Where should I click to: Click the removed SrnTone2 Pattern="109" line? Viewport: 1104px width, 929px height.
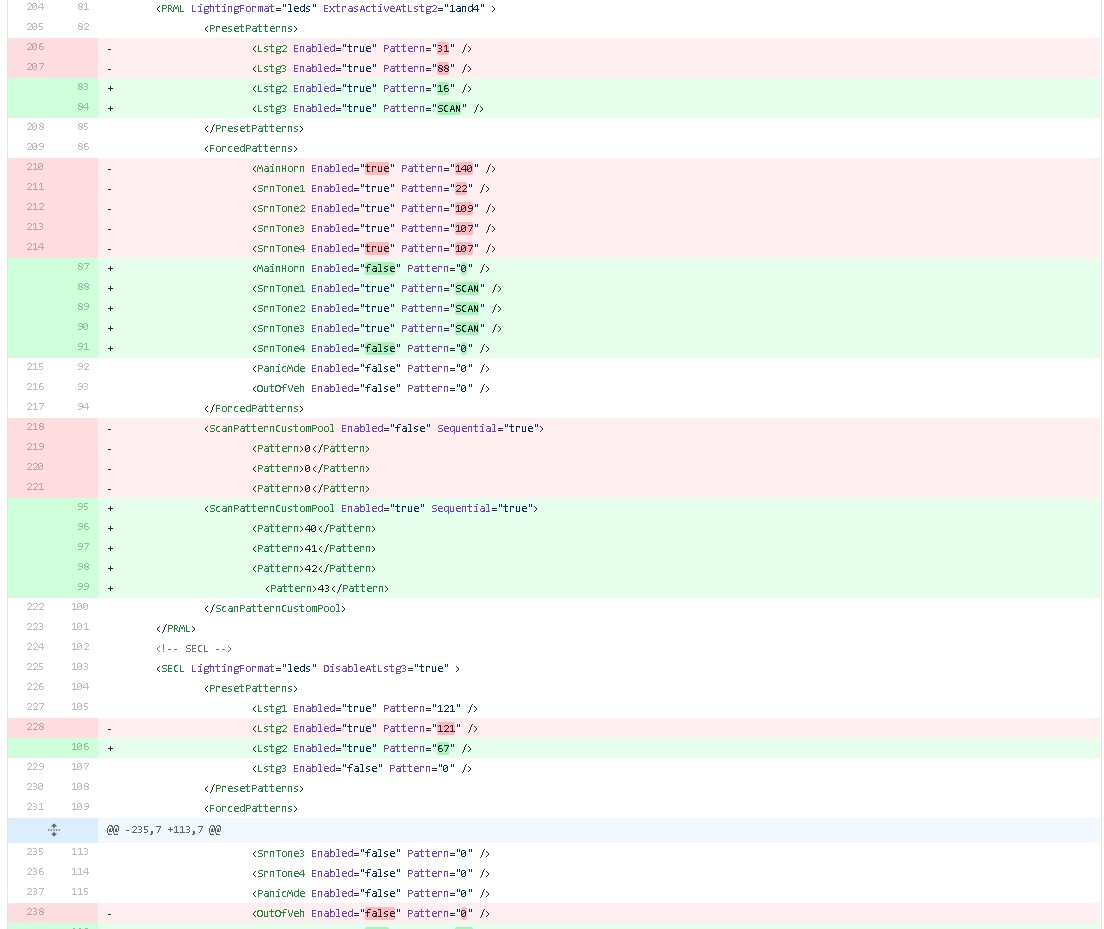point(373,208)
